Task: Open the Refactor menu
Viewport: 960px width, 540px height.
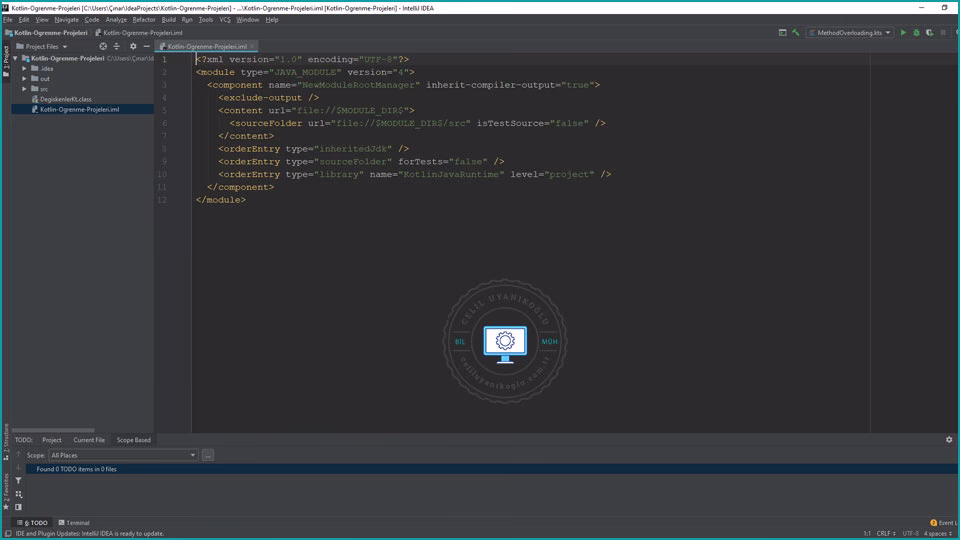Action: 144,20
